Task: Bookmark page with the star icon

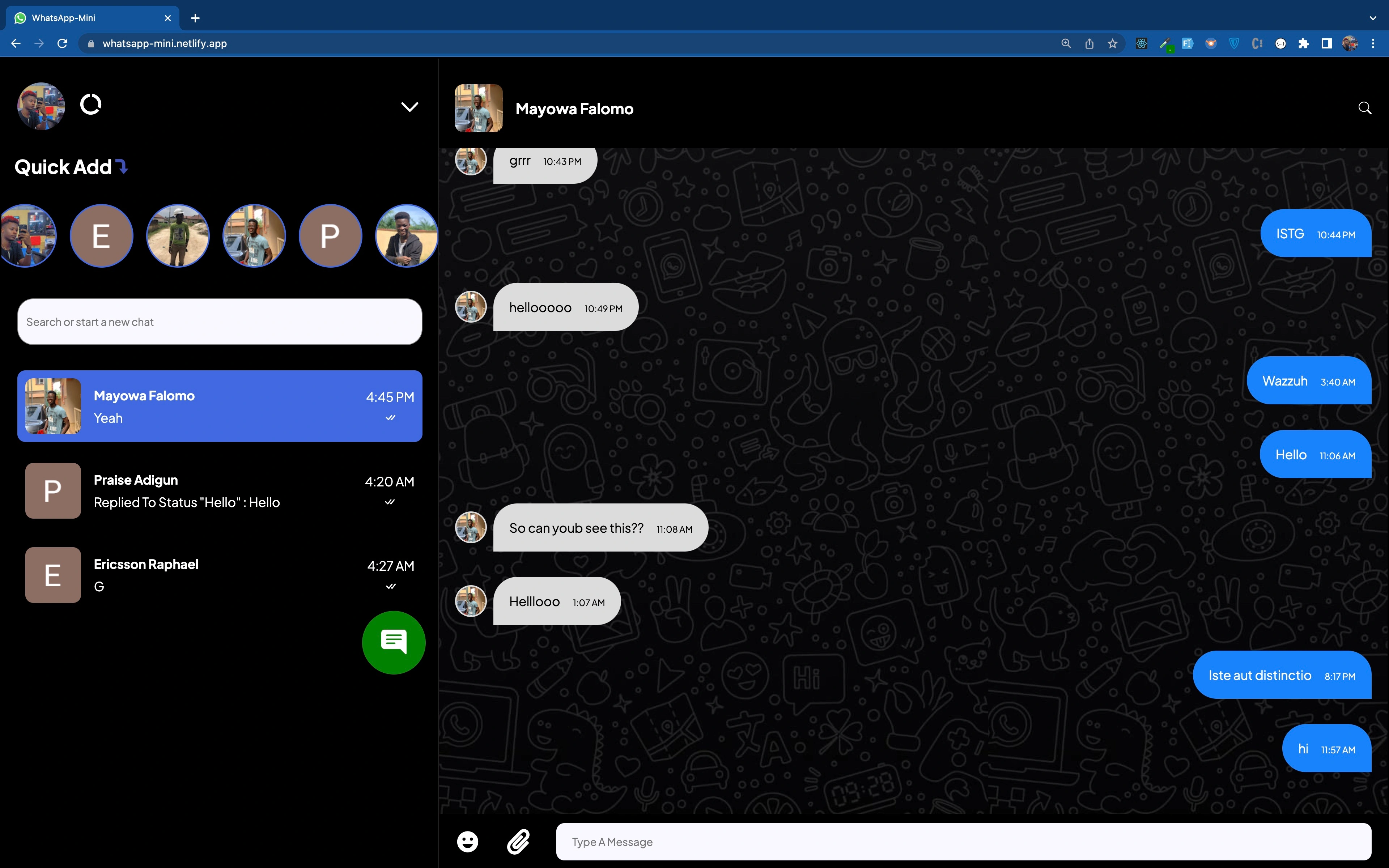Action: coord(1112,44)
